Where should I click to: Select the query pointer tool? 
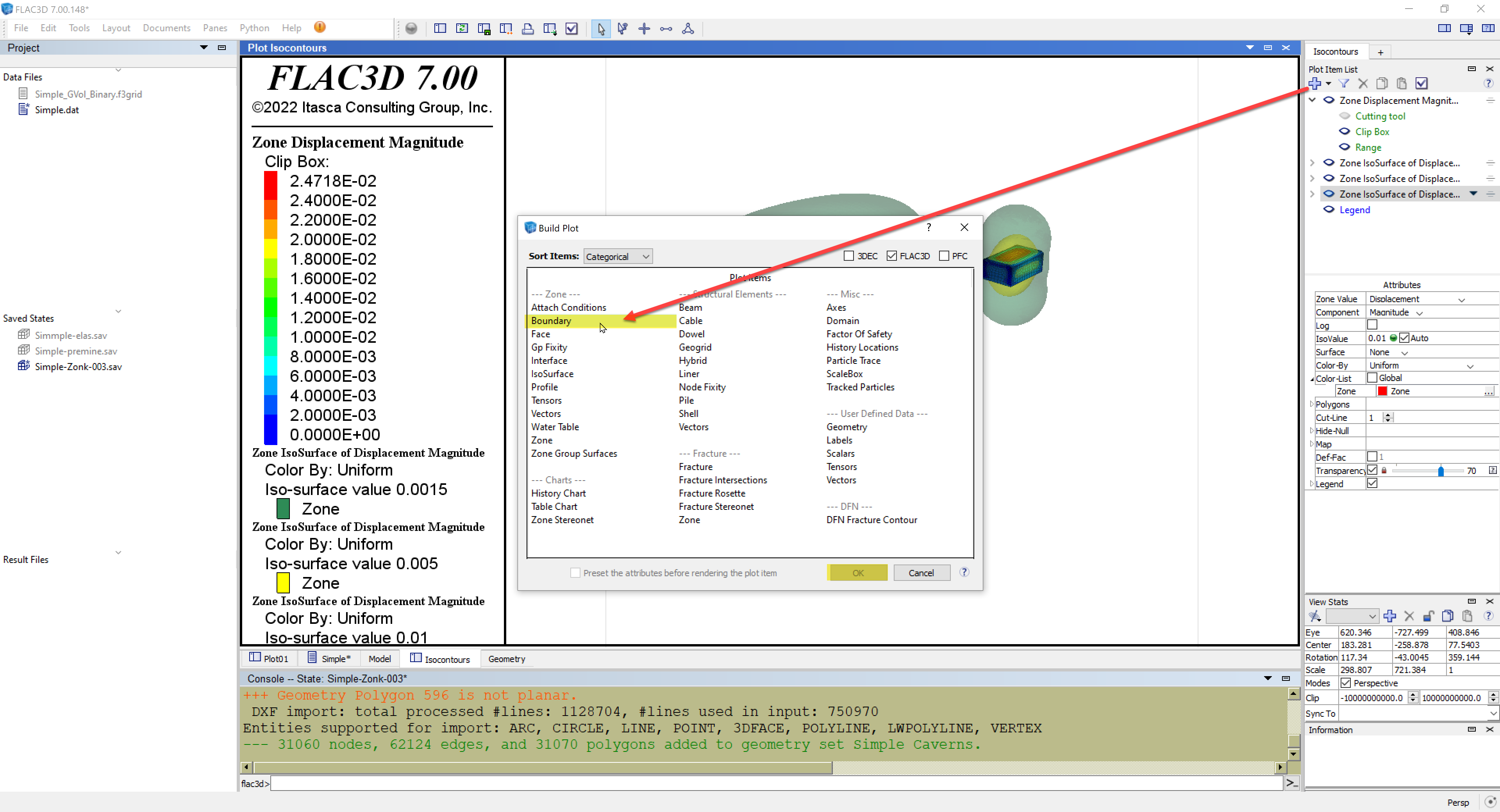tap(623, 28)
